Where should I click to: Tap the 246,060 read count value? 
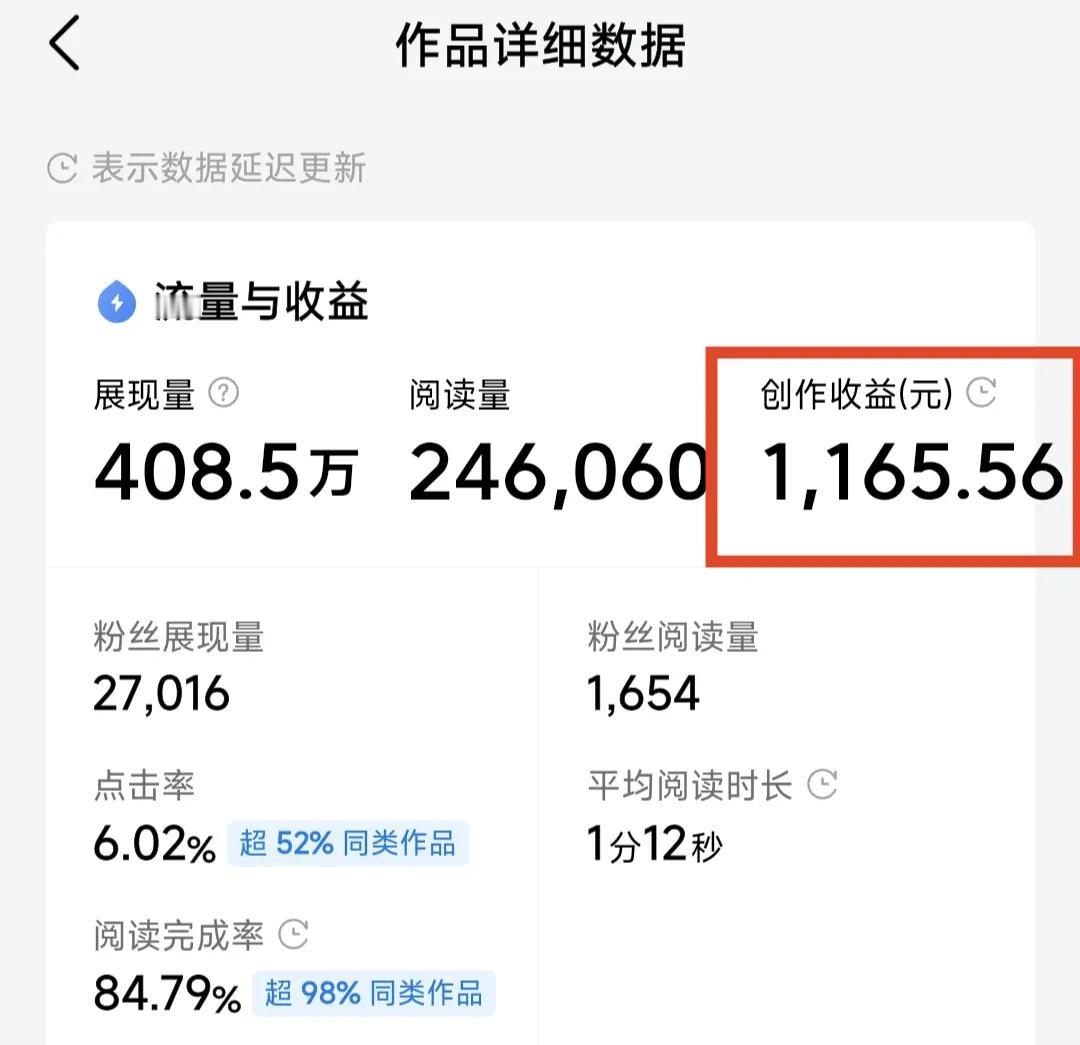559,474
